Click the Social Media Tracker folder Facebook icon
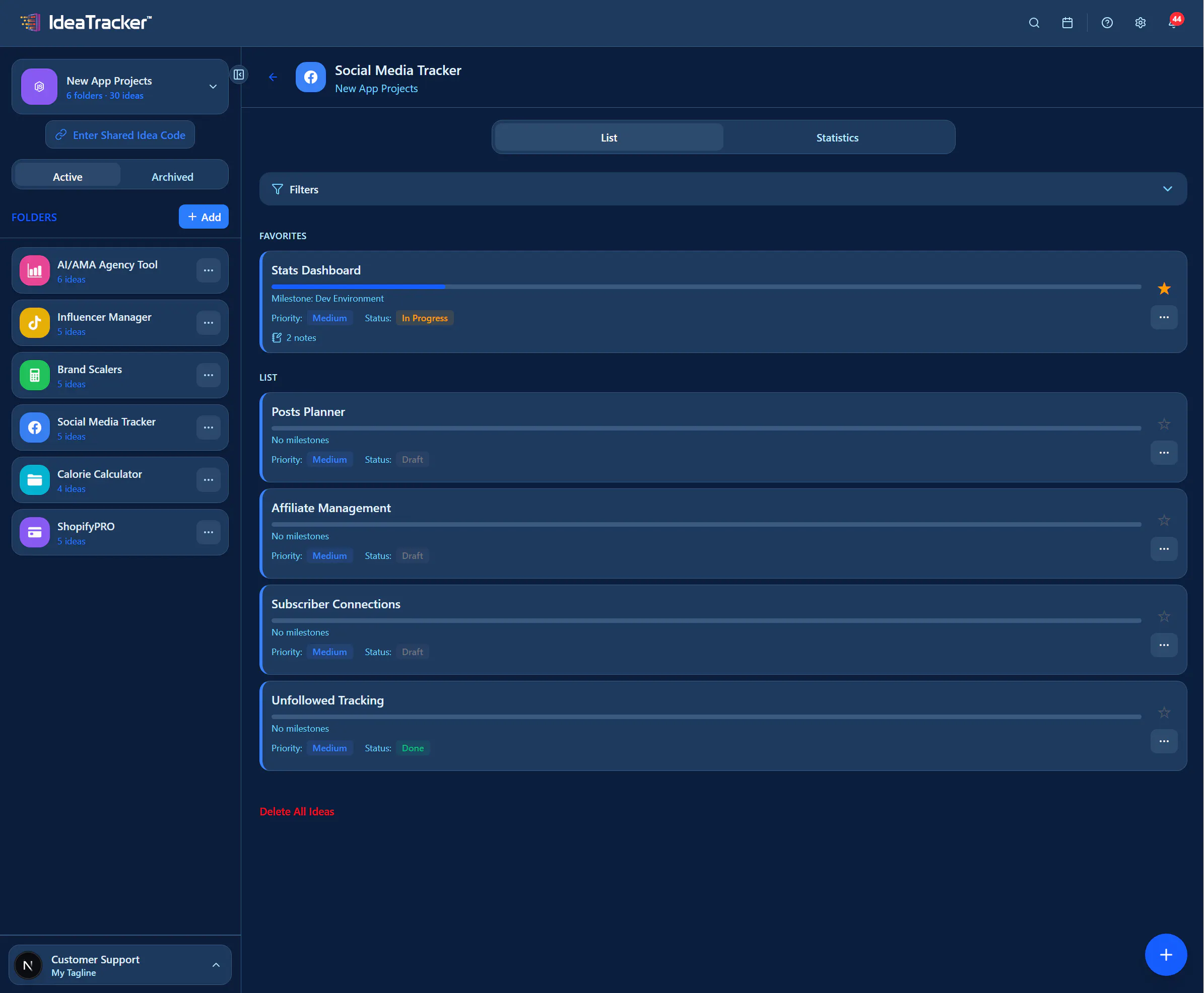Screen dimensions: 1204x993 (34, 428)
